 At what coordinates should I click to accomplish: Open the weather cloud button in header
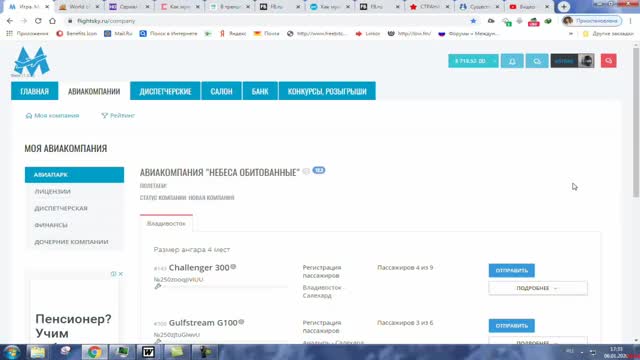537,61
